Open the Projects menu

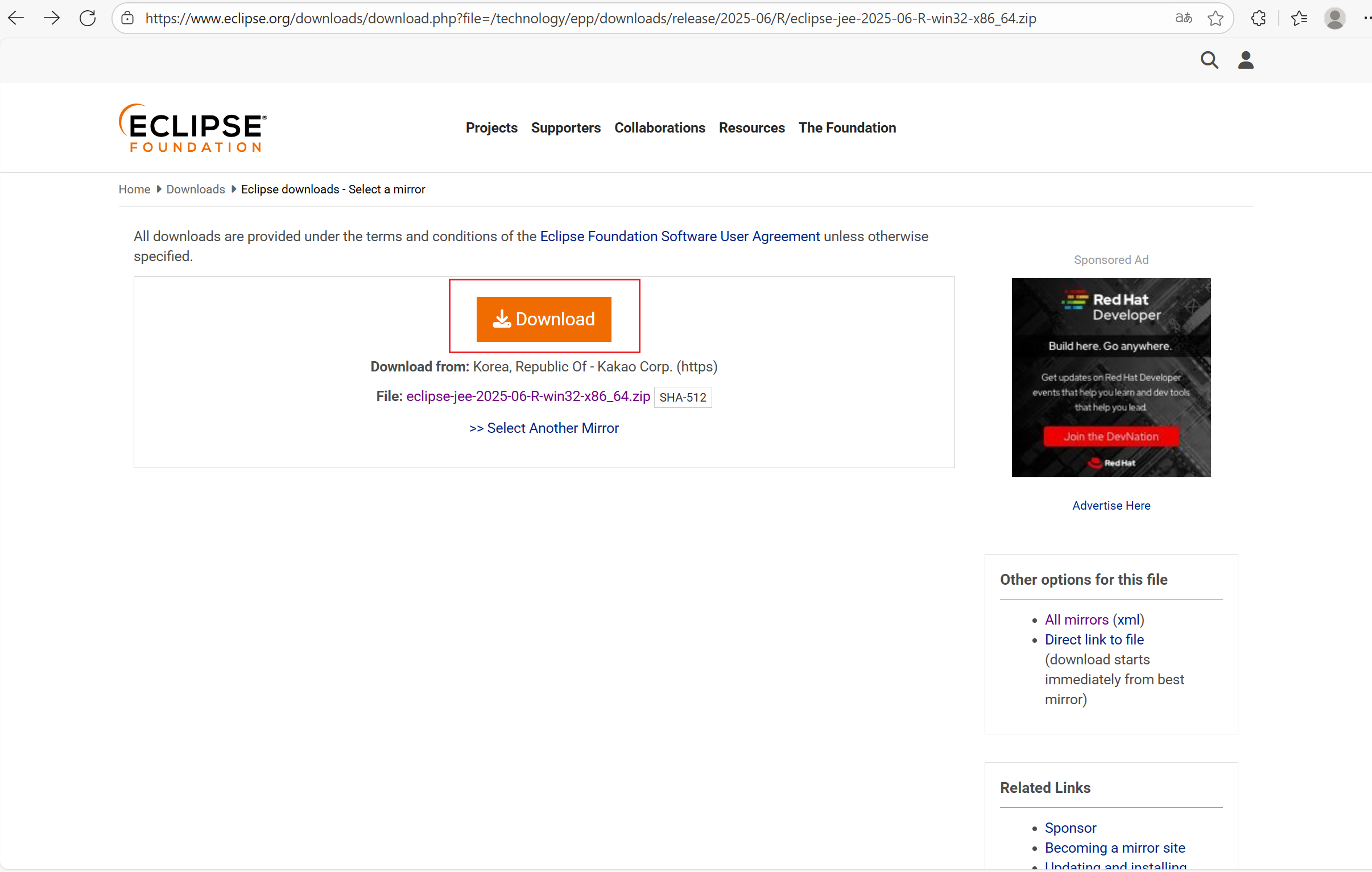pos(491,127)
